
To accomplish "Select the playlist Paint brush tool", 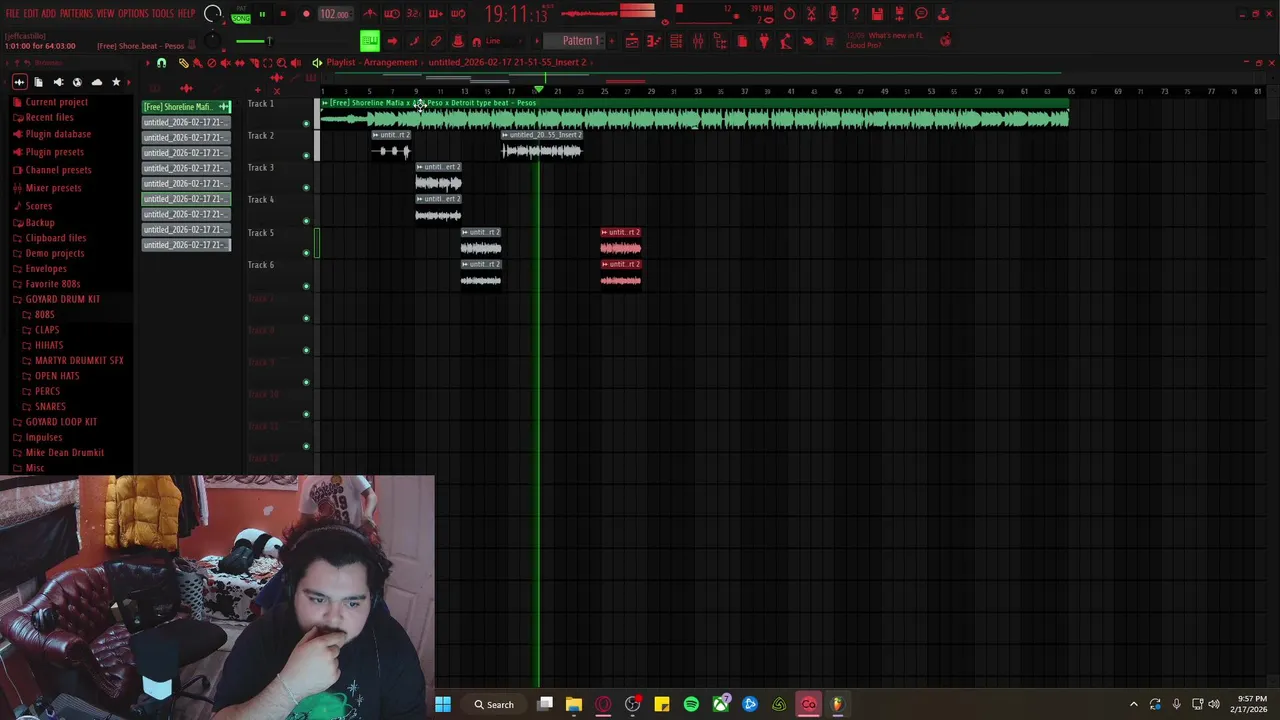I will click(x=197, y=63).
